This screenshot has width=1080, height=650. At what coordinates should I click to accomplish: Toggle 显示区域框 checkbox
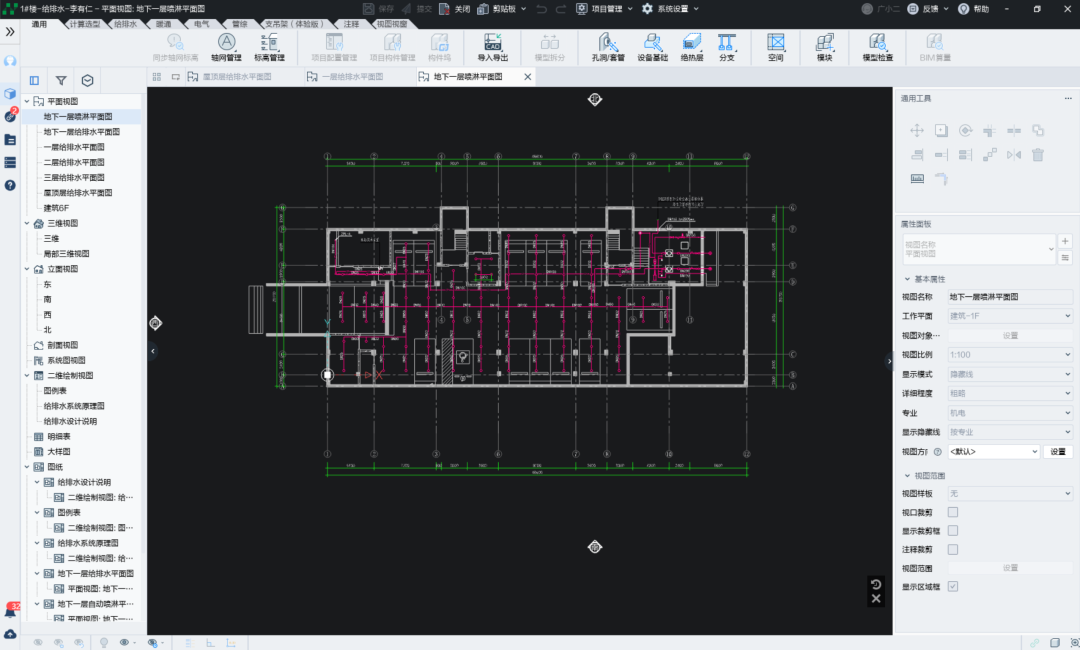pyautogui.click(x=953, y=586)
